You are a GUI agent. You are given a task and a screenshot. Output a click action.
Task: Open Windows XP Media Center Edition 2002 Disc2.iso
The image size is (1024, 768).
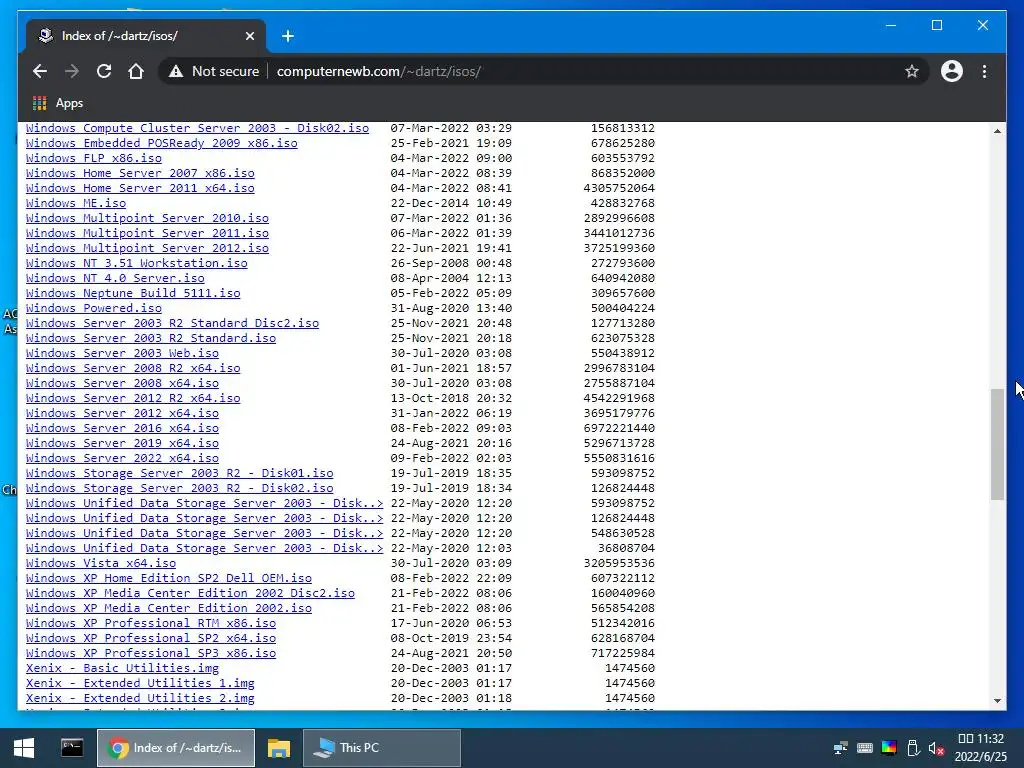point(190,593)
